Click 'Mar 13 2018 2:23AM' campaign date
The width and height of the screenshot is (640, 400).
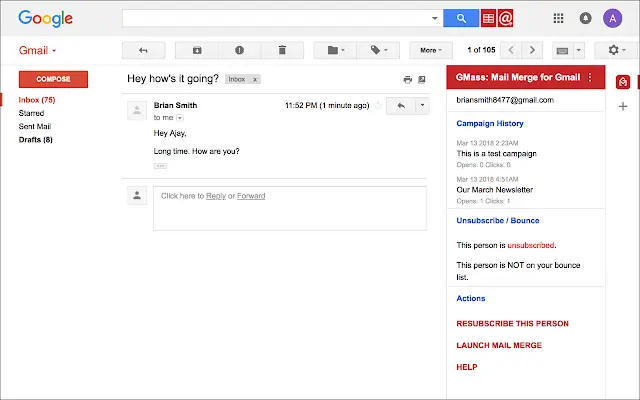(487, 143)
